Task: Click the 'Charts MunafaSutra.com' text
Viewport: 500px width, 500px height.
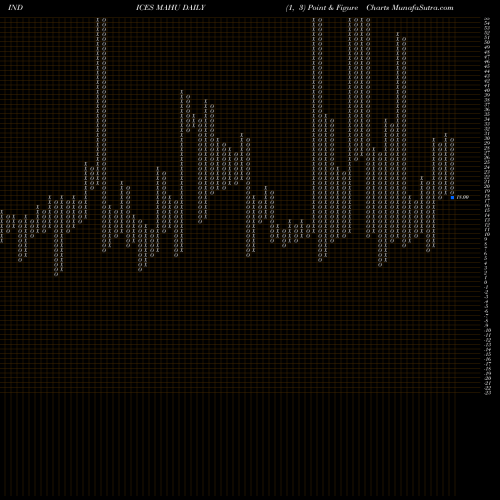Action: click(x=410, y=8)
